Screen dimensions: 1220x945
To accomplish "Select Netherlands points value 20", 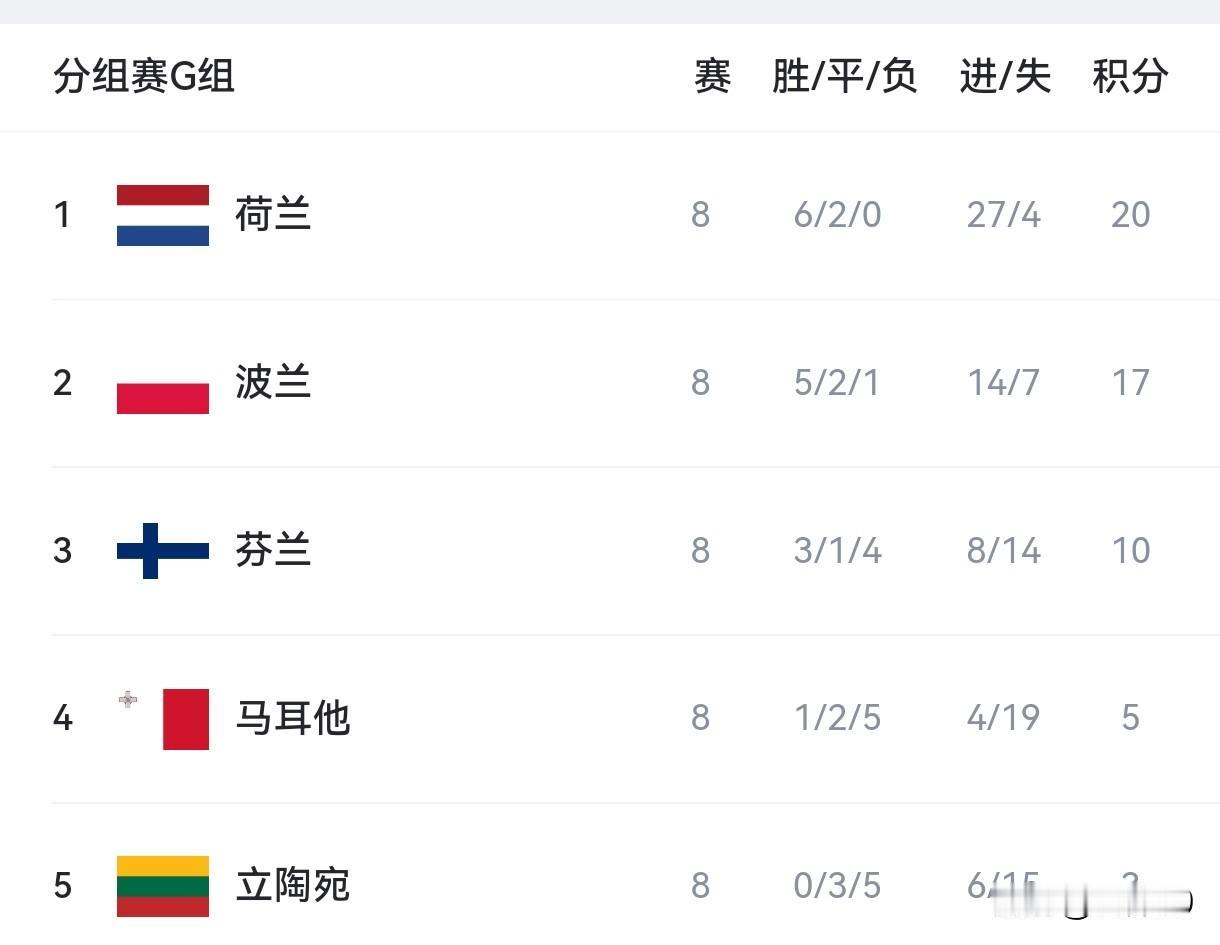I will pyautogui.click(x=1130, y=215).
